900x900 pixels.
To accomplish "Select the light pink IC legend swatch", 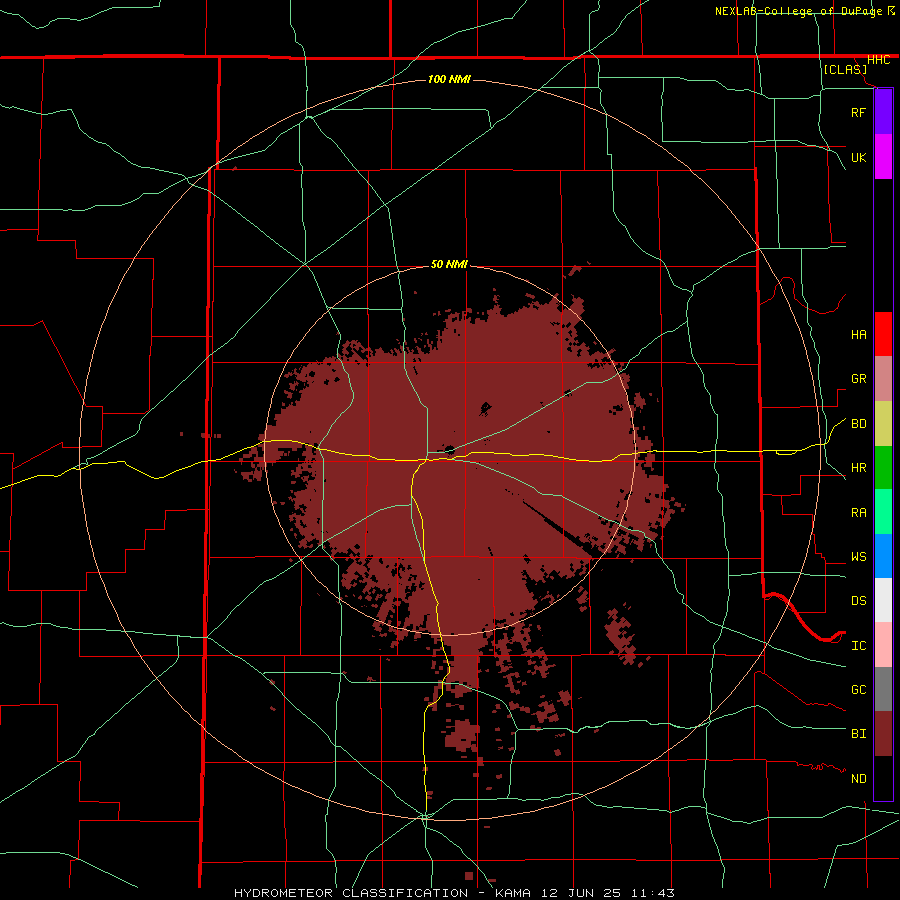I will tap(883, 645).
